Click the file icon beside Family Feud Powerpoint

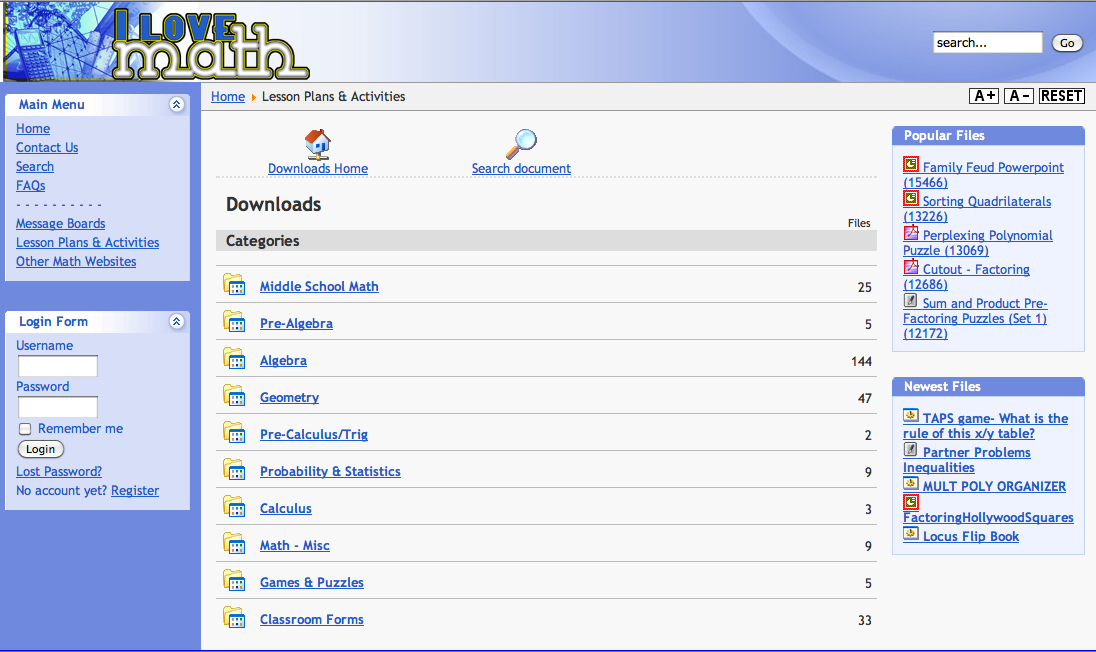(911, 165)
